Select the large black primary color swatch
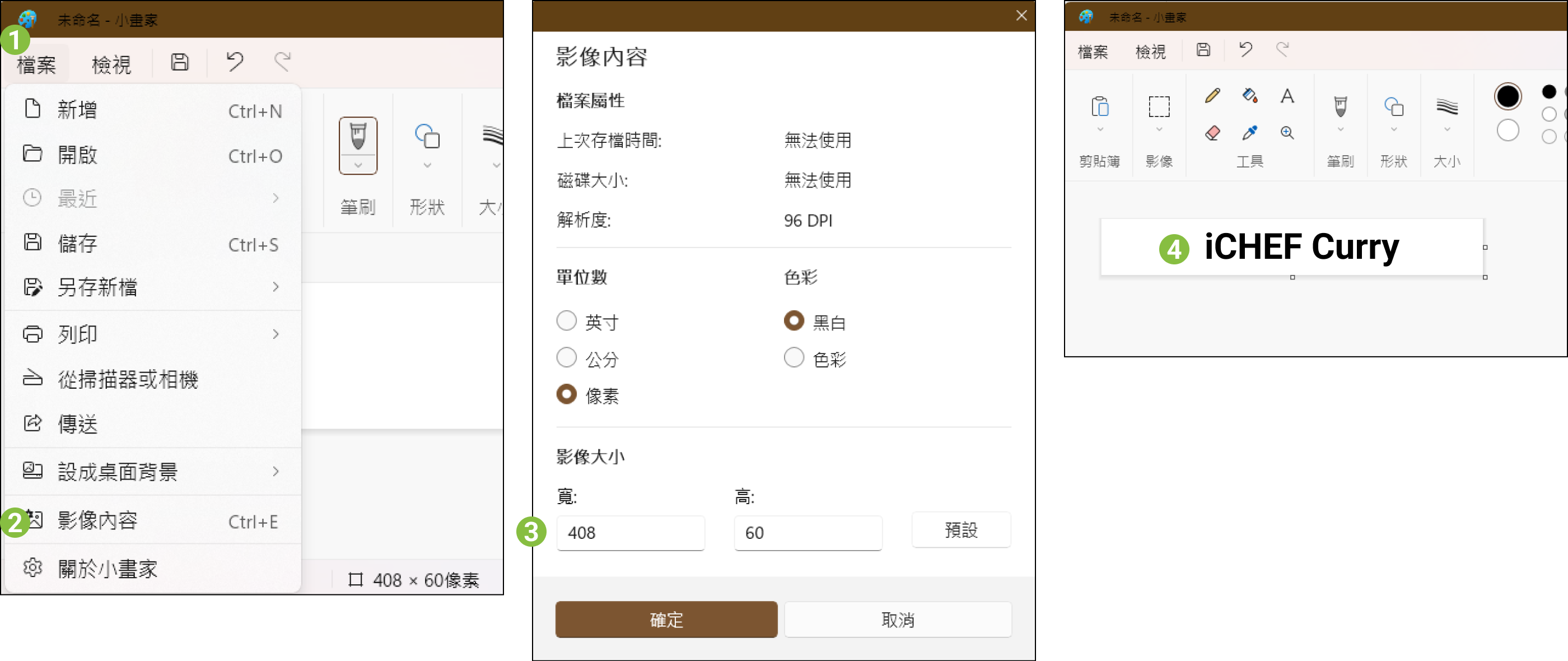1568x661 pixels. coord(1507,96)
